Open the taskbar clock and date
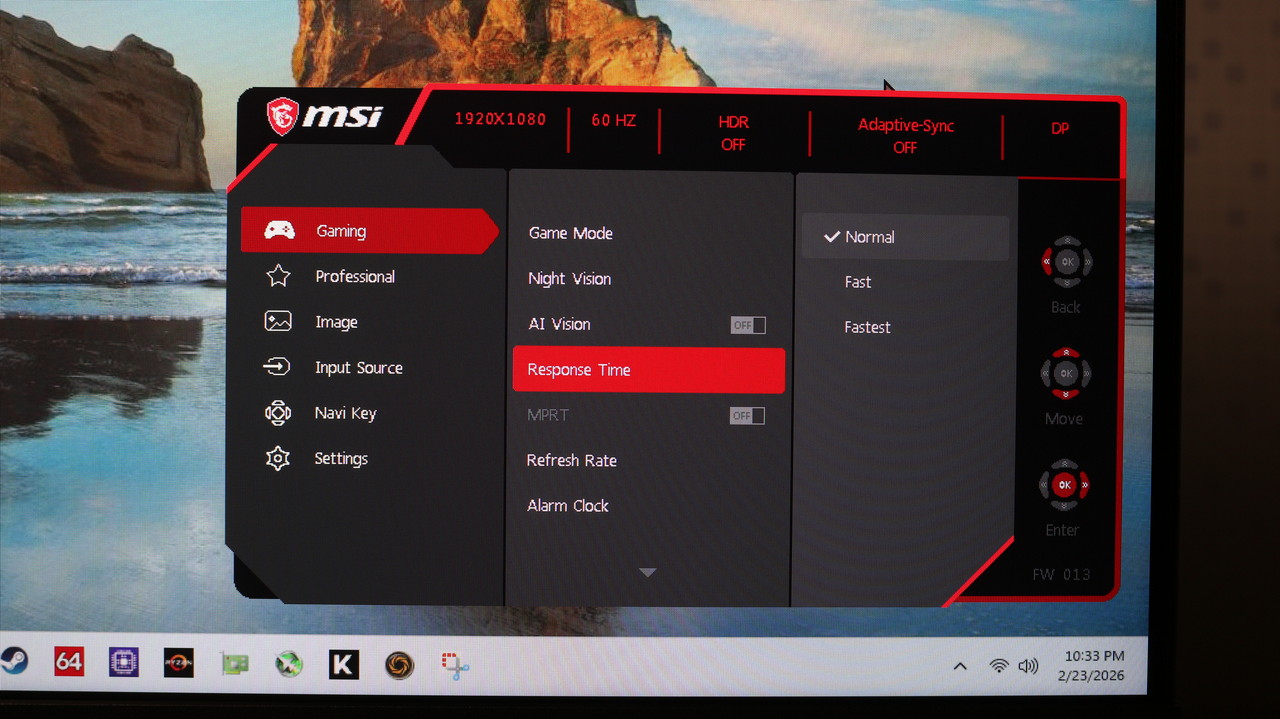The image size is (1280, 719). point(1093,665)
